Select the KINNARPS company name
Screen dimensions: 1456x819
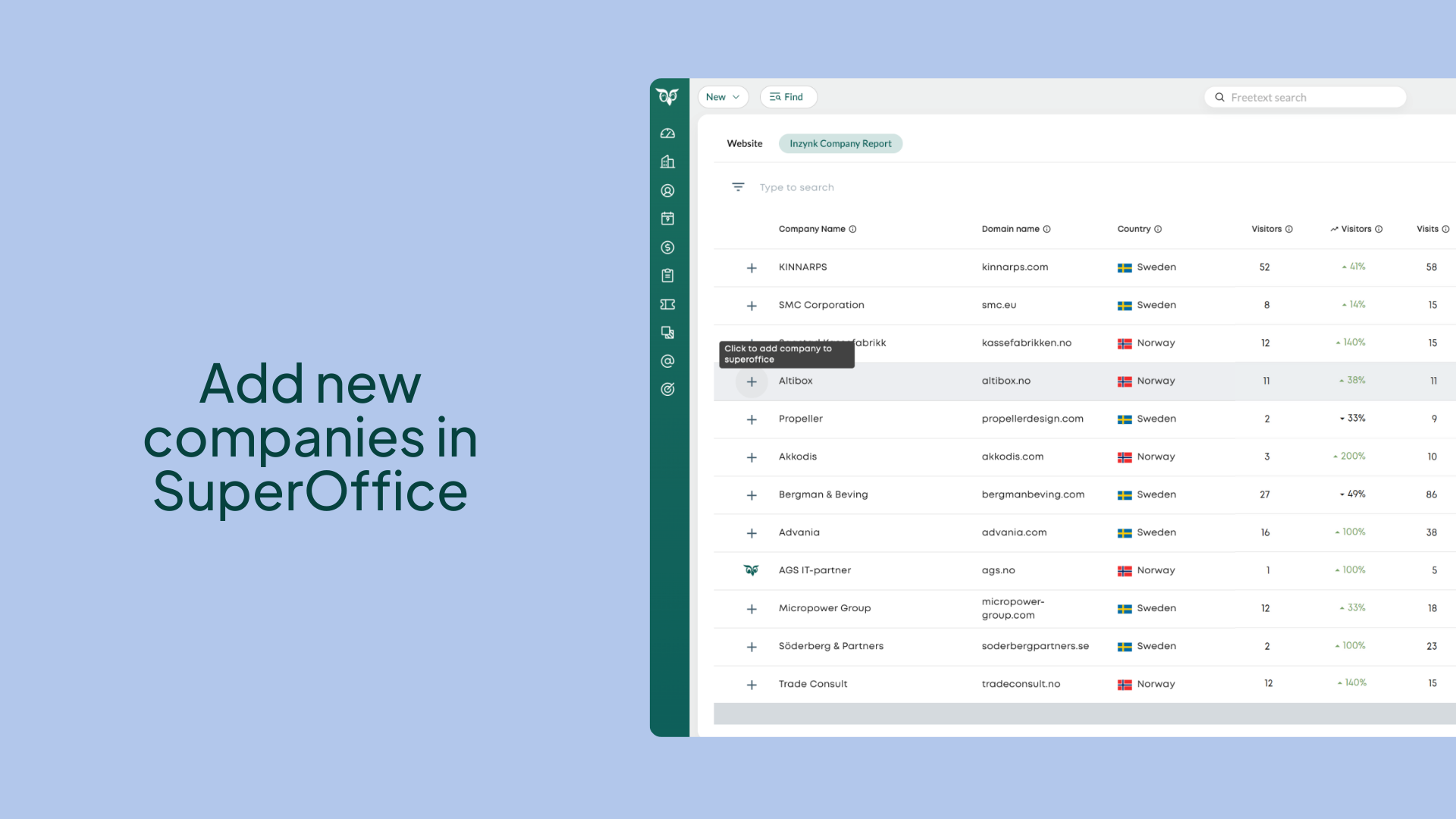pos(802,267)
